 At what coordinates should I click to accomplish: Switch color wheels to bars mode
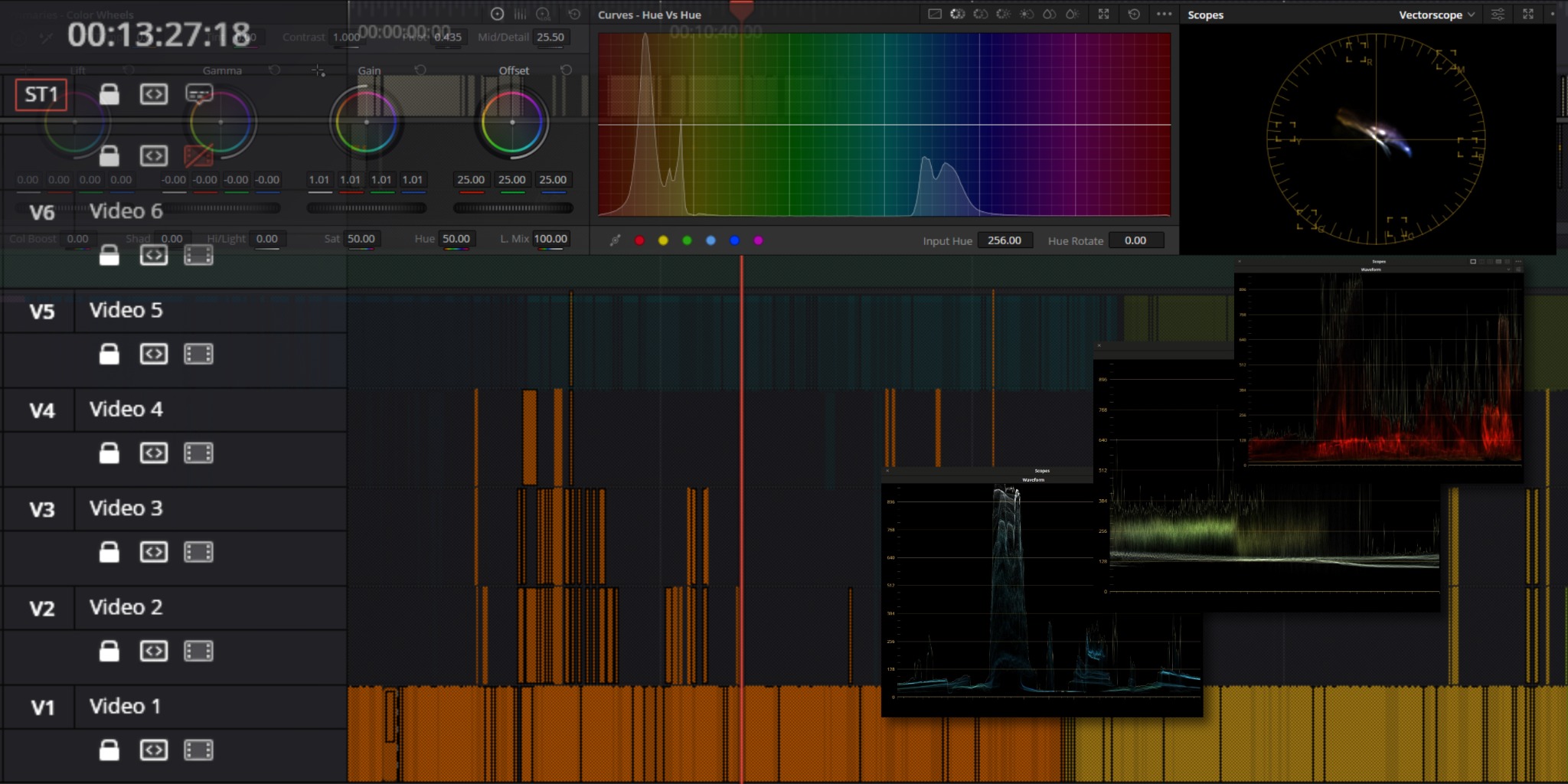coord(521,14)
